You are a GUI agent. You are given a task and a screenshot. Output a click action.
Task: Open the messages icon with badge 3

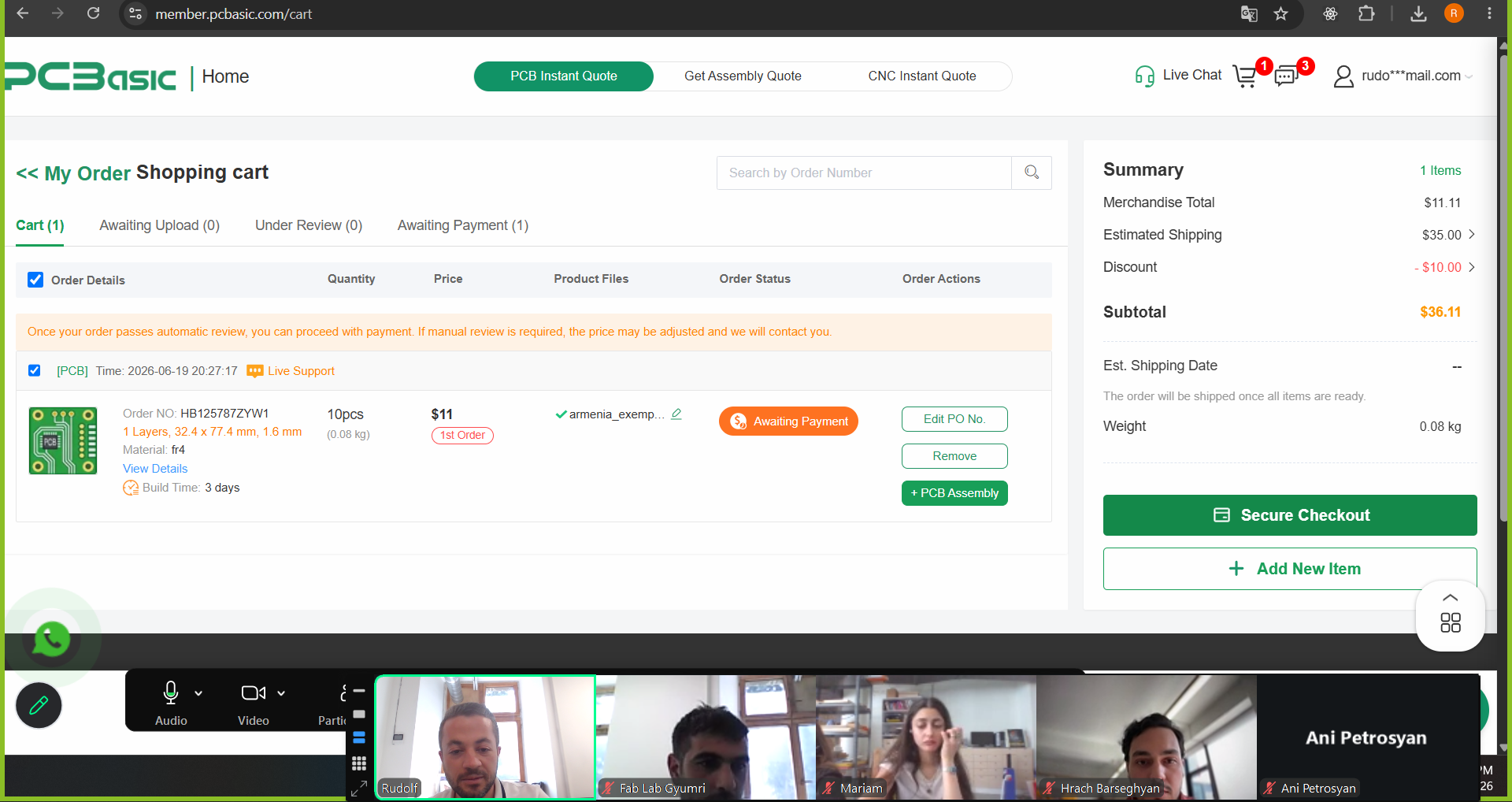[x=1286, y=76]
